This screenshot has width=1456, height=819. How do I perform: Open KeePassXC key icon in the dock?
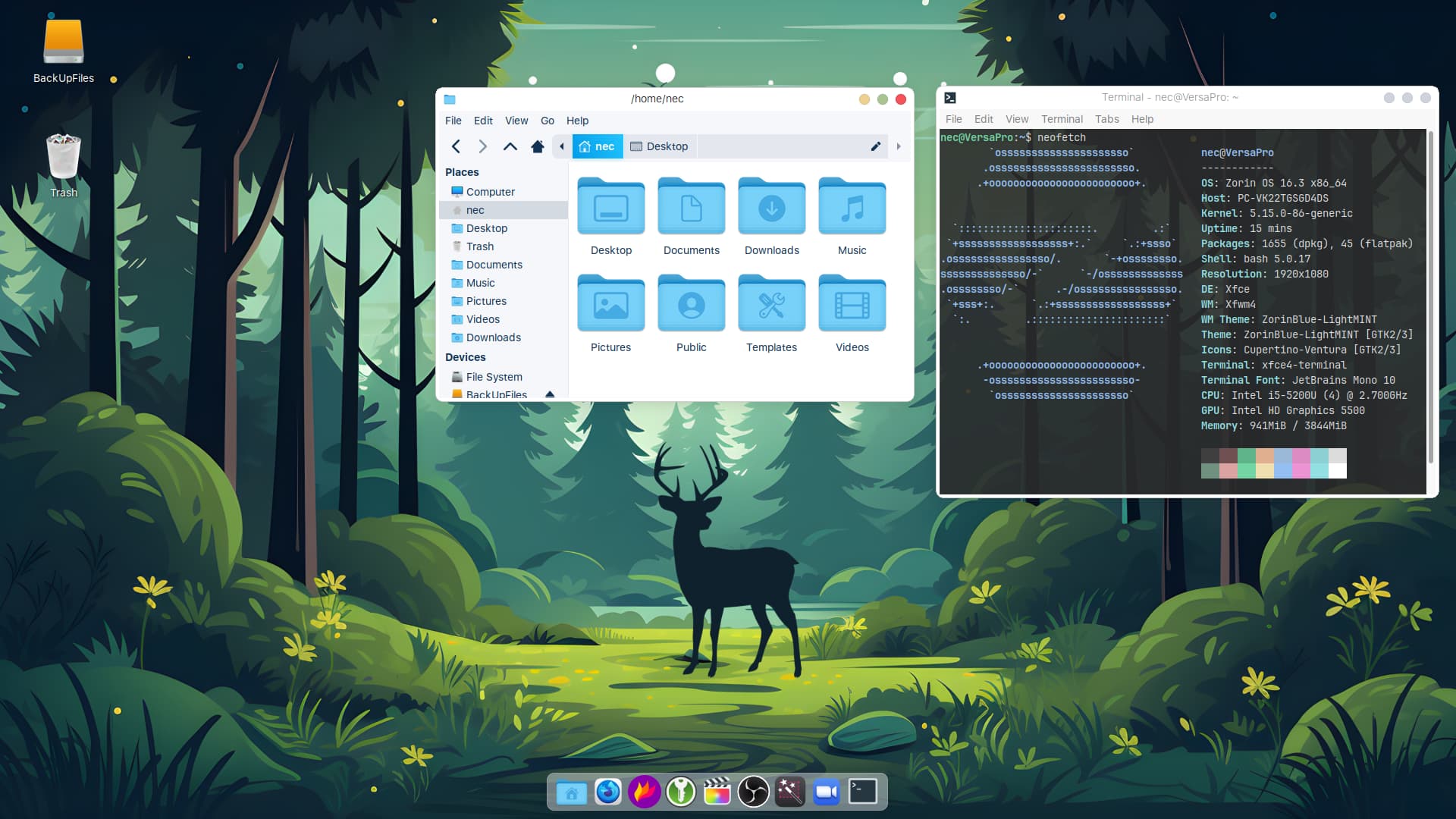tap(680, 792)
